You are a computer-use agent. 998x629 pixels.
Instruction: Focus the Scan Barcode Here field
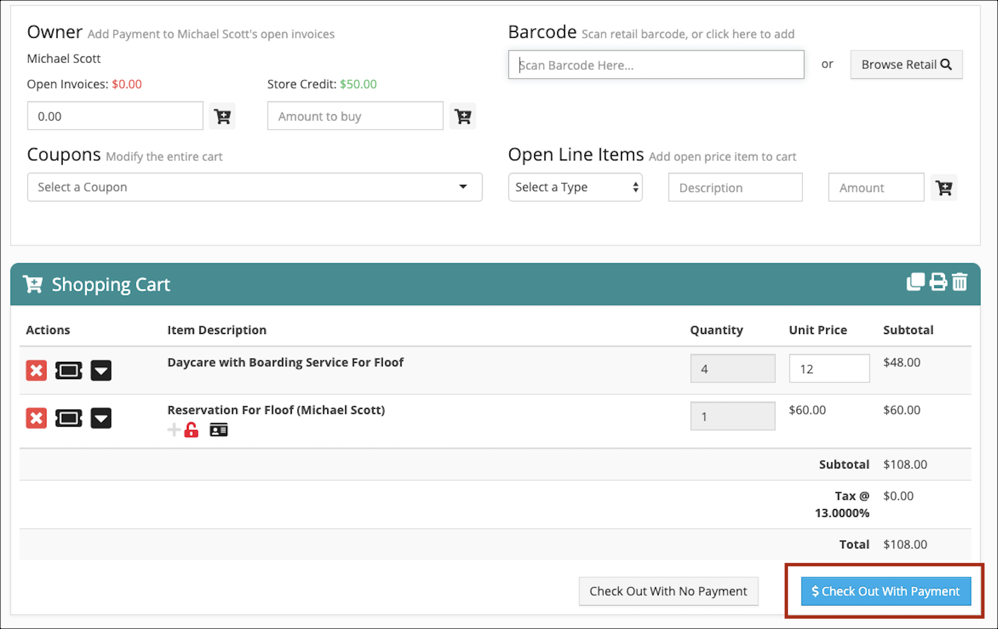pos(656,65)
